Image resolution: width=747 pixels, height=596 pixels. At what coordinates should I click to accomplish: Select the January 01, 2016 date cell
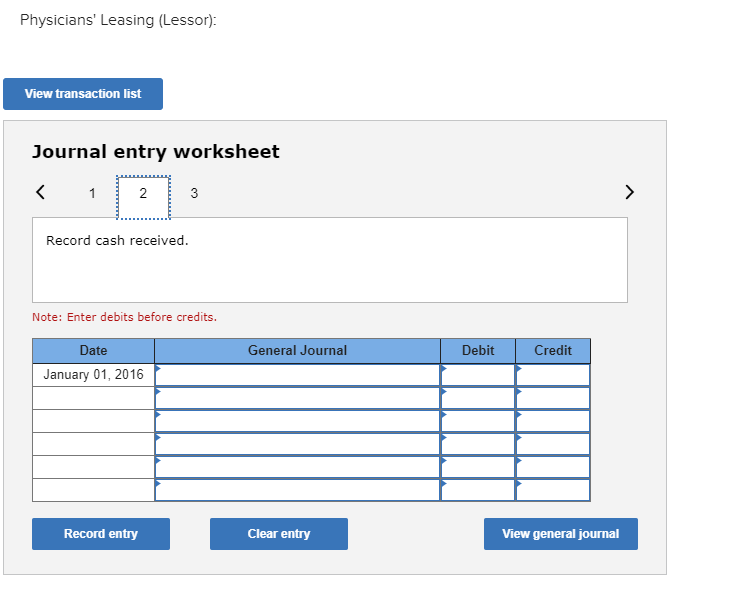click(x=93, y=375)
